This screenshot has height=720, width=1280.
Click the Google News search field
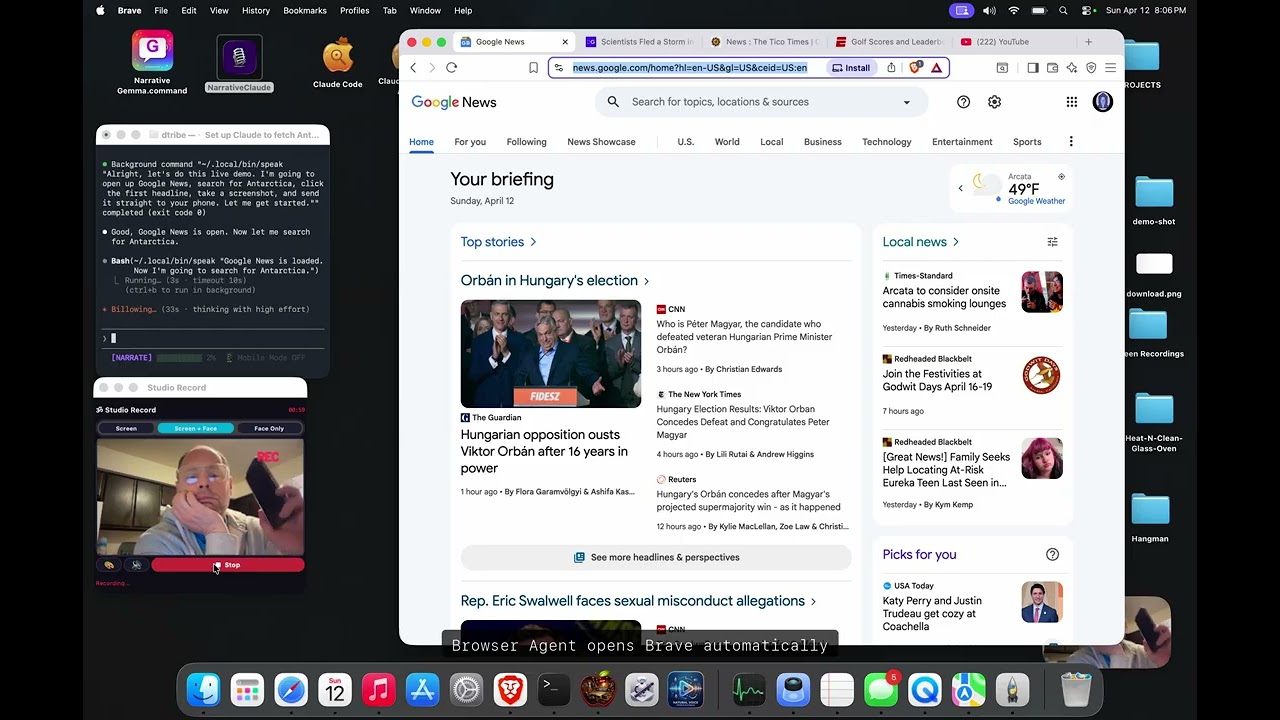[x=762, y=102]
